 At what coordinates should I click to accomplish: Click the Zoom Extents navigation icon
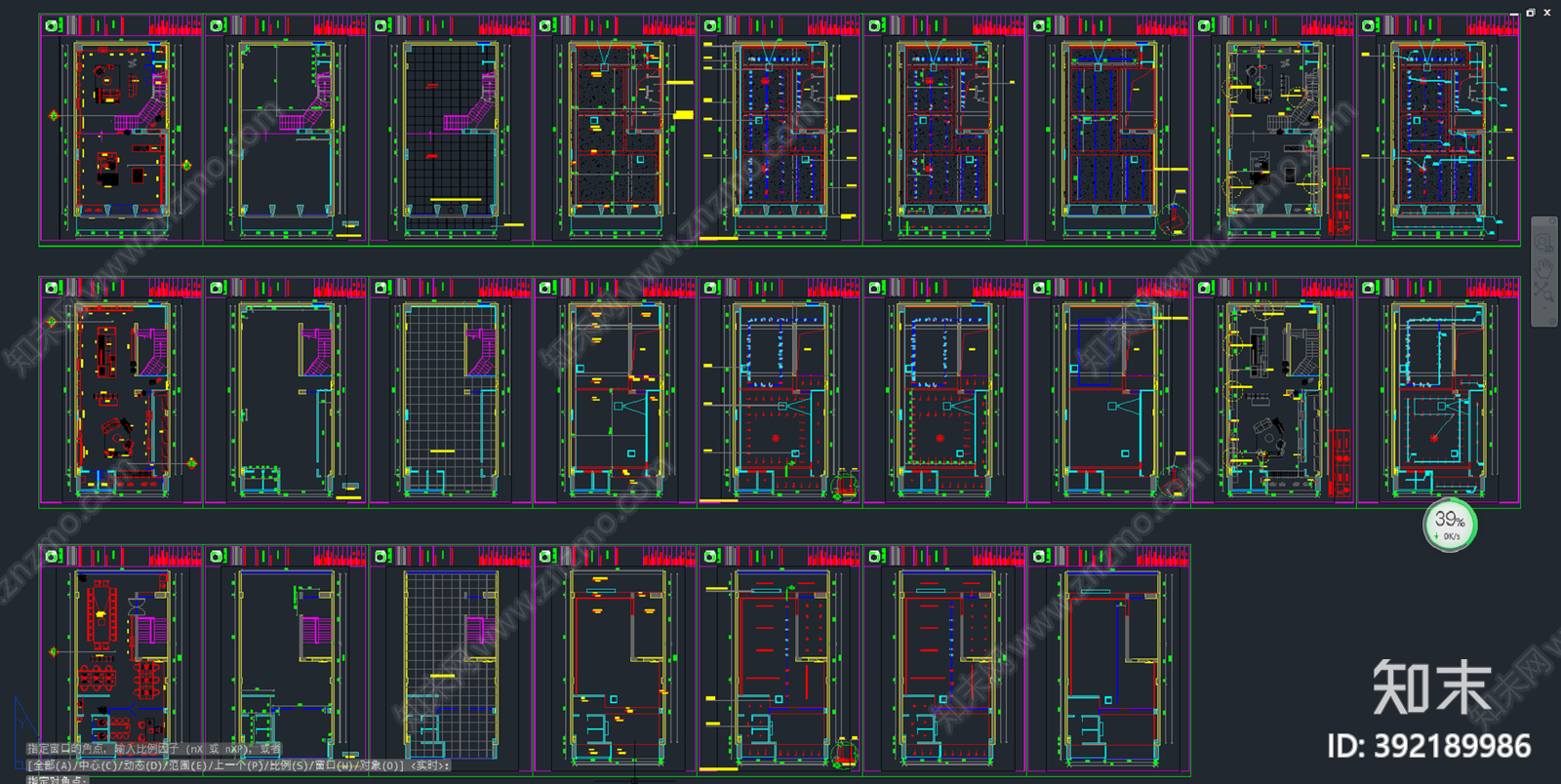1543,293
